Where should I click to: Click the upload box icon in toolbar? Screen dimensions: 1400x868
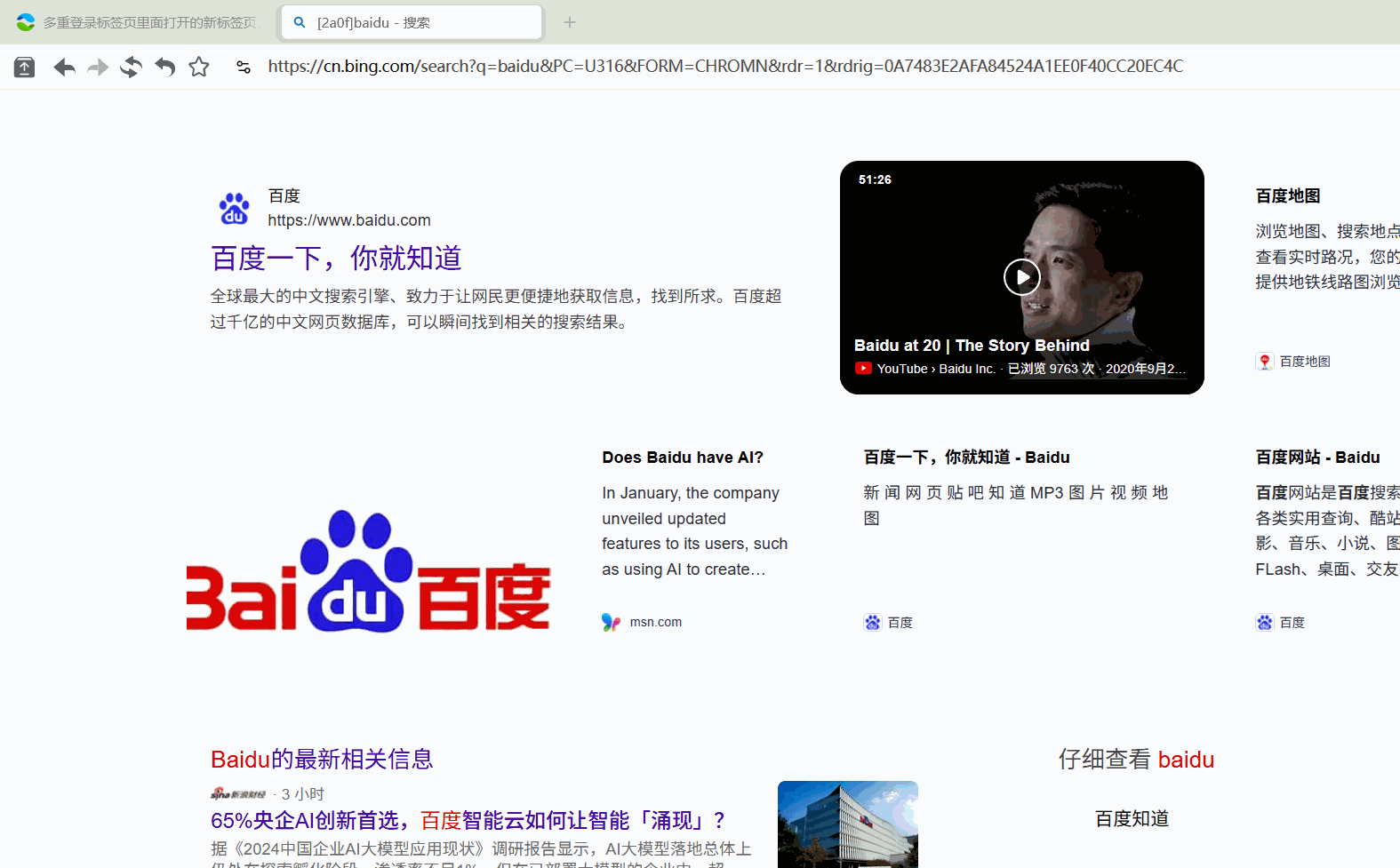click(x=25, y=68)
